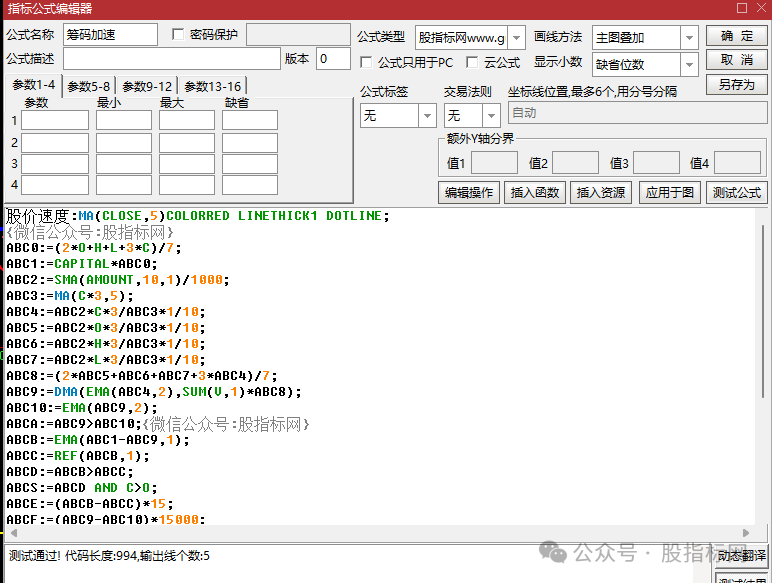This screenshot has width=772, height=583.
Task: Cancel with the 取消 button
Action: (737, 60)
